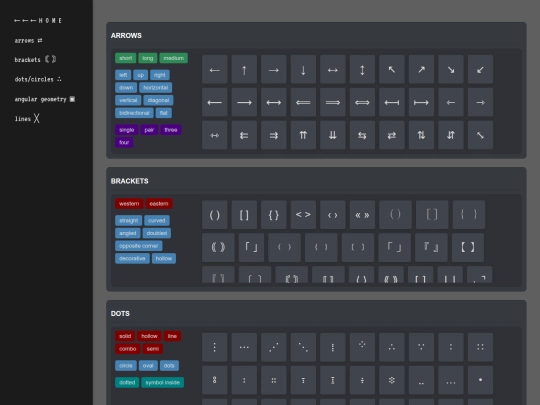Open the dots/circles sidebar link
540x405 pixels.
pos(38,79)
